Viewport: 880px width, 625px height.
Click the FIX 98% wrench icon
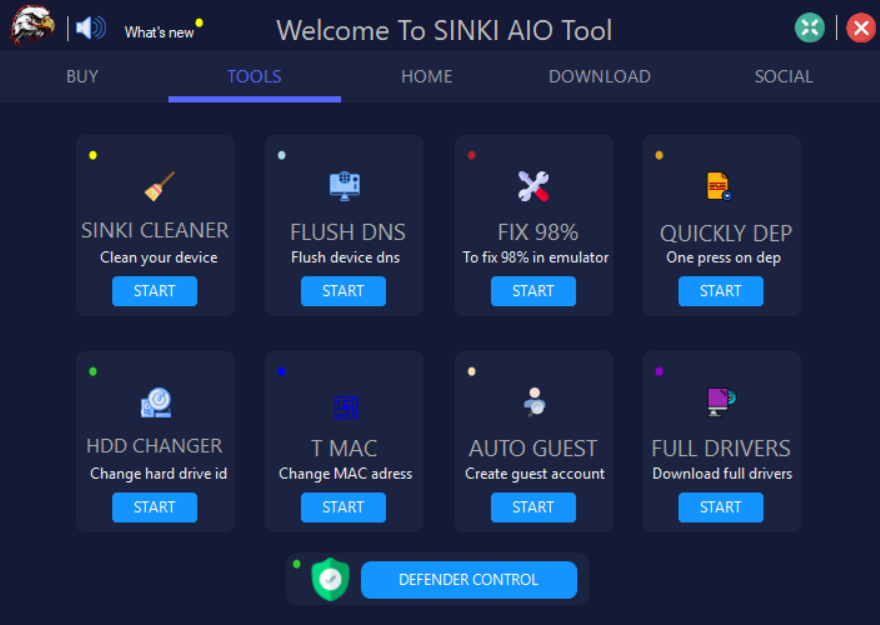tap(533, 186)
